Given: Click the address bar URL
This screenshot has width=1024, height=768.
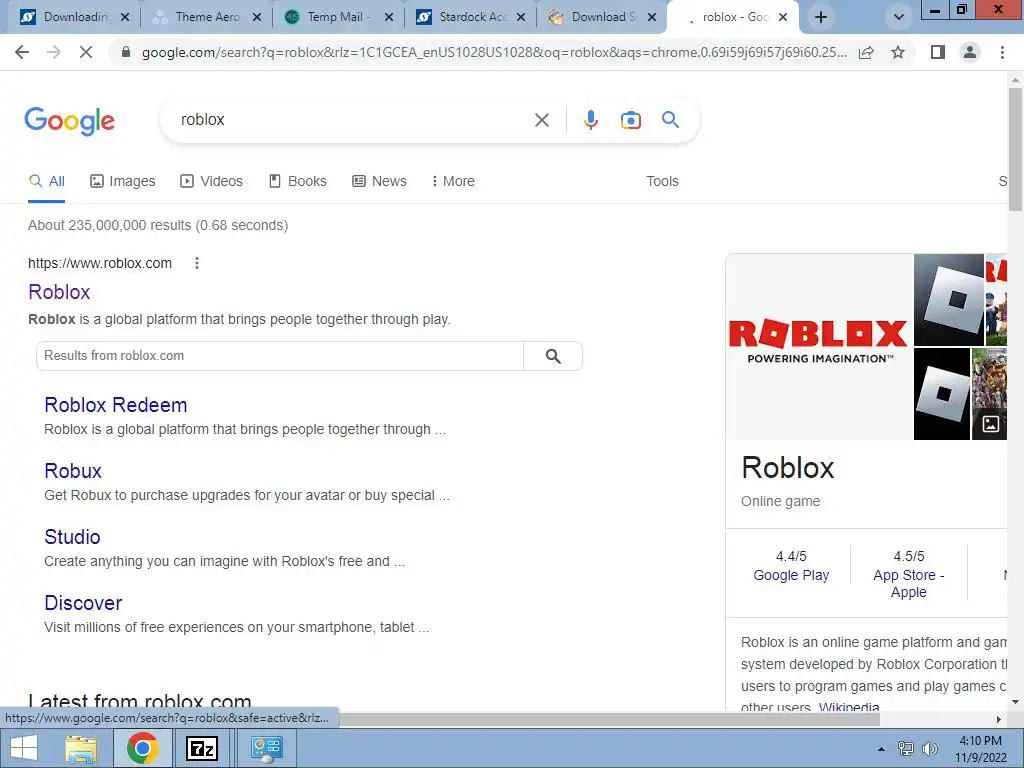Looking at the screenshot, I should pyautogui.click(x=494, y=52).
